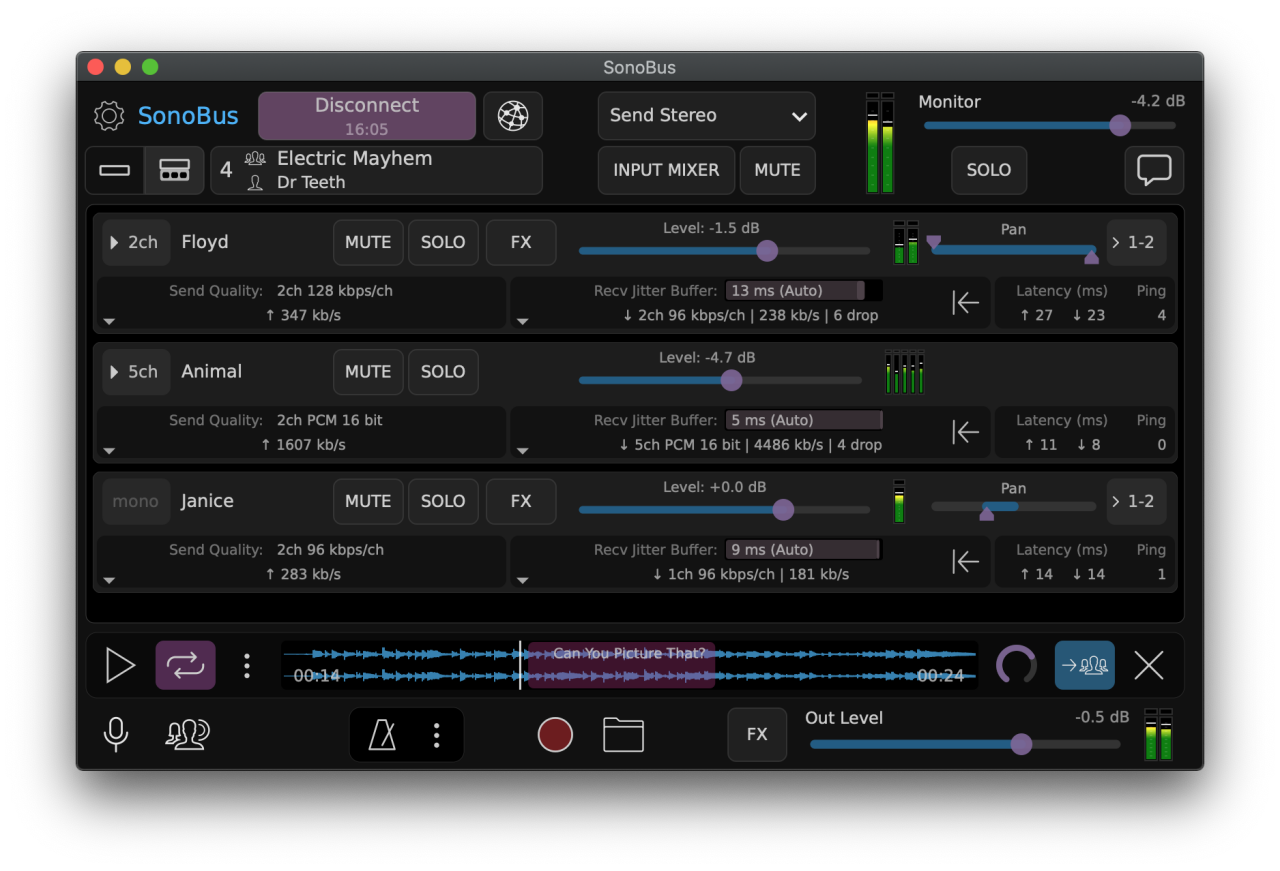The height and width of the screenshot is (871, 1280).
Task: Open the recordings folder icon
Action: point(623,735)
